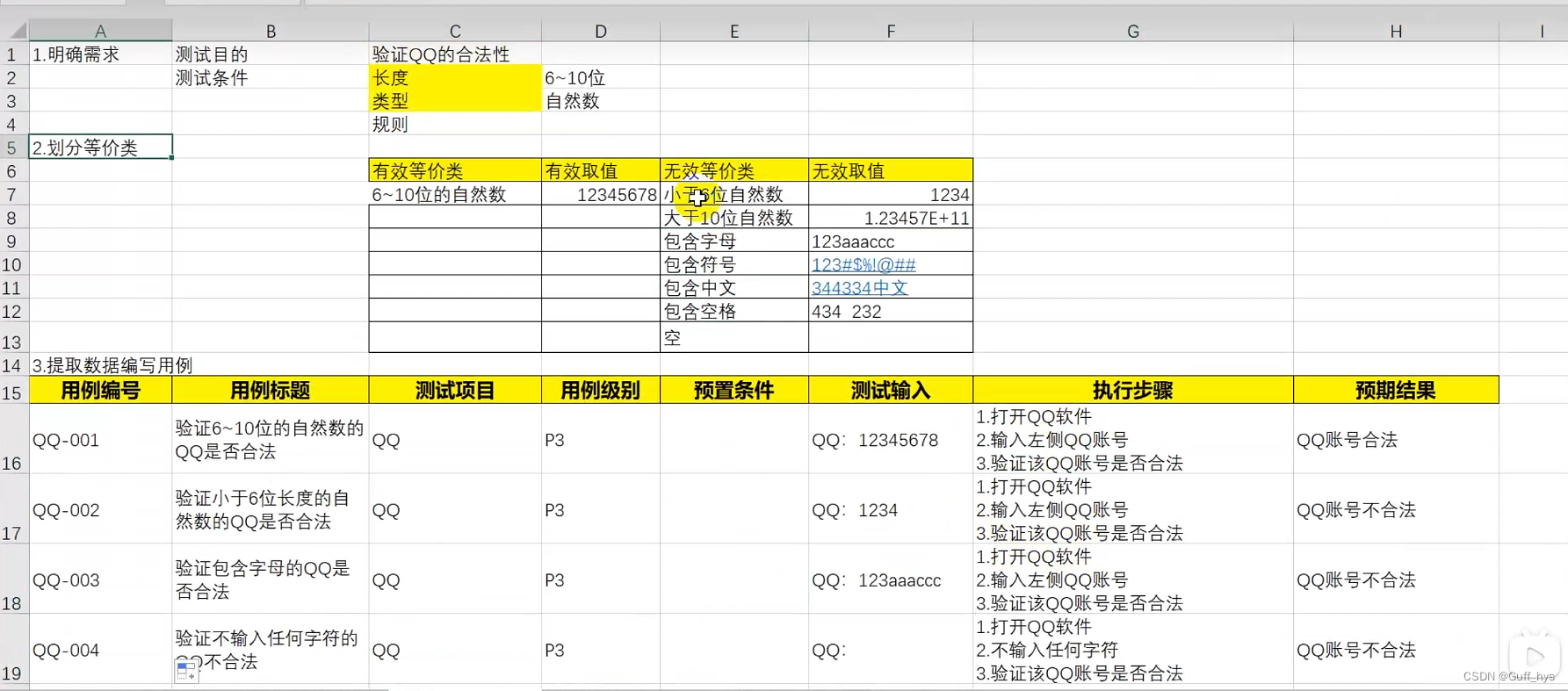The height and width of the screenshot is (691, 1568).
Task: Select column D header
Action: [601, 31]
